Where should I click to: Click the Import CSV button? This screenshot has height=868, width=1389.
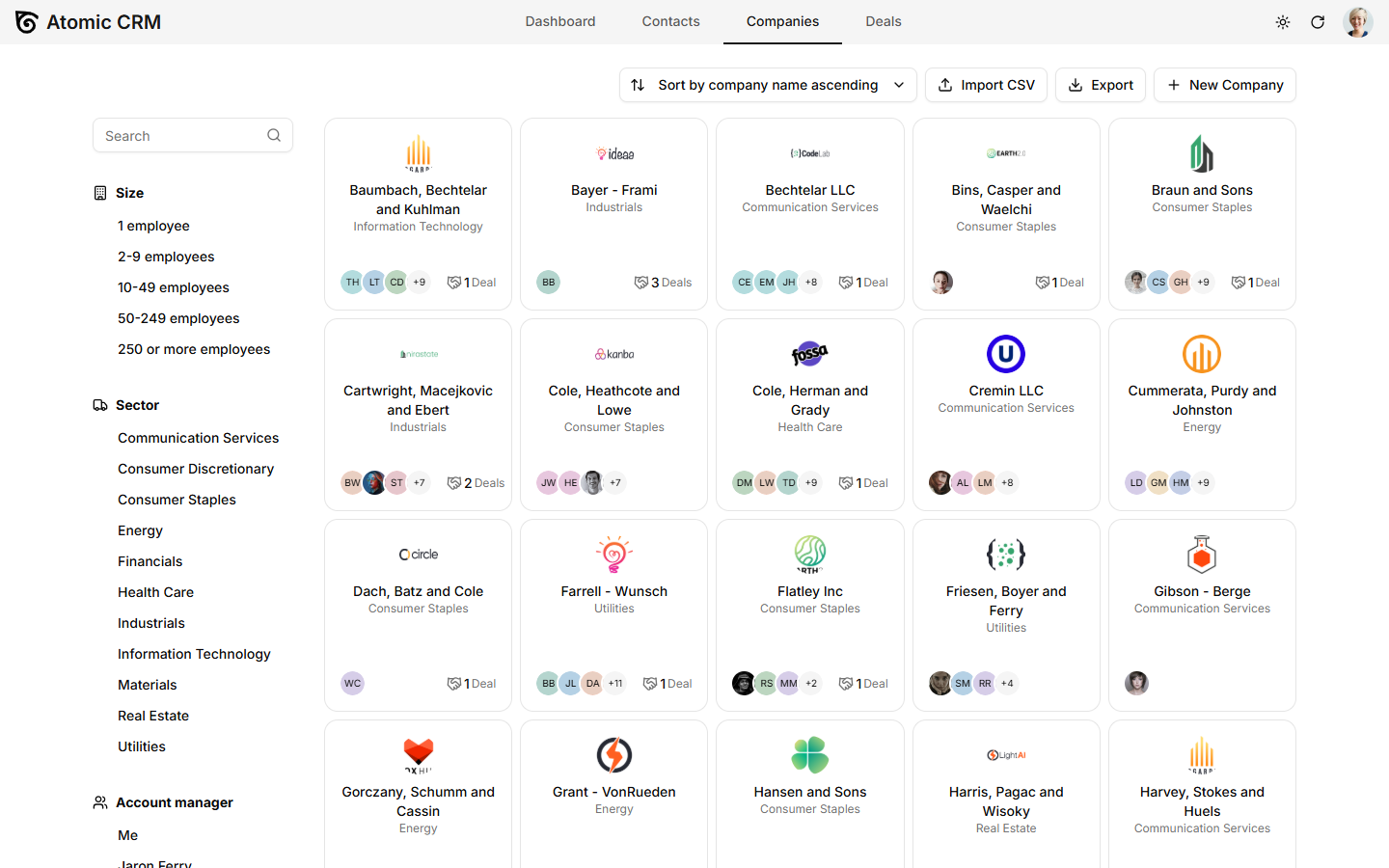click(x=986, y=85)
